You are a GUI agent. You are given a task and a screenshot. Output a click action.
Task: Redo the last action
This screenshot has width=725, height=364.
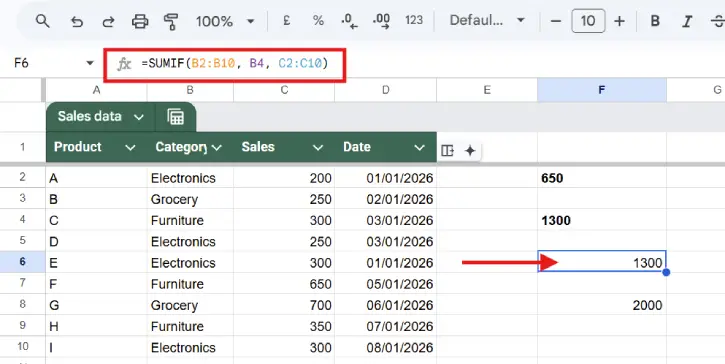[108, 22]
